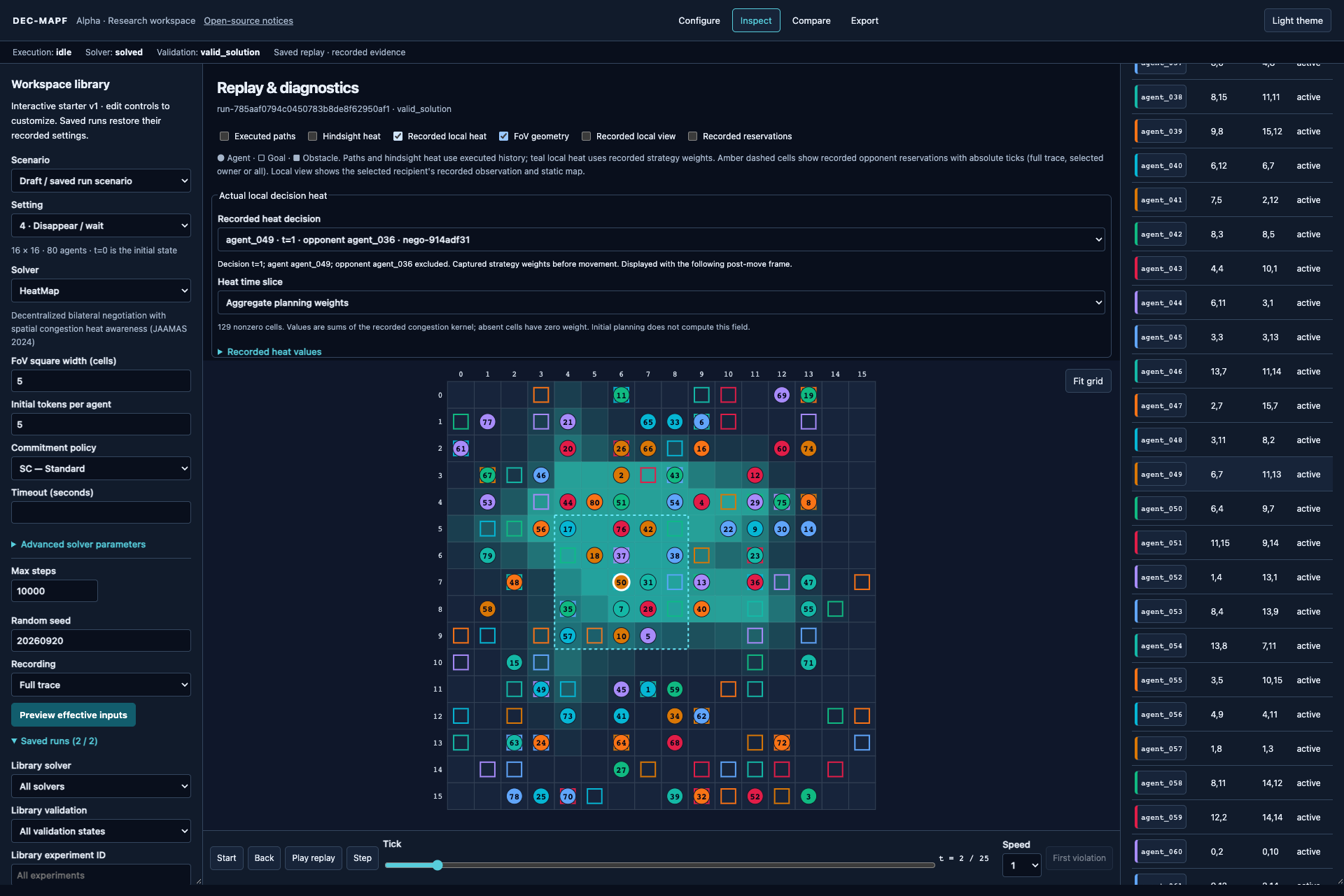1344x896 pixels.
Task: Switch to the Export tab
Action: point(864,20)
